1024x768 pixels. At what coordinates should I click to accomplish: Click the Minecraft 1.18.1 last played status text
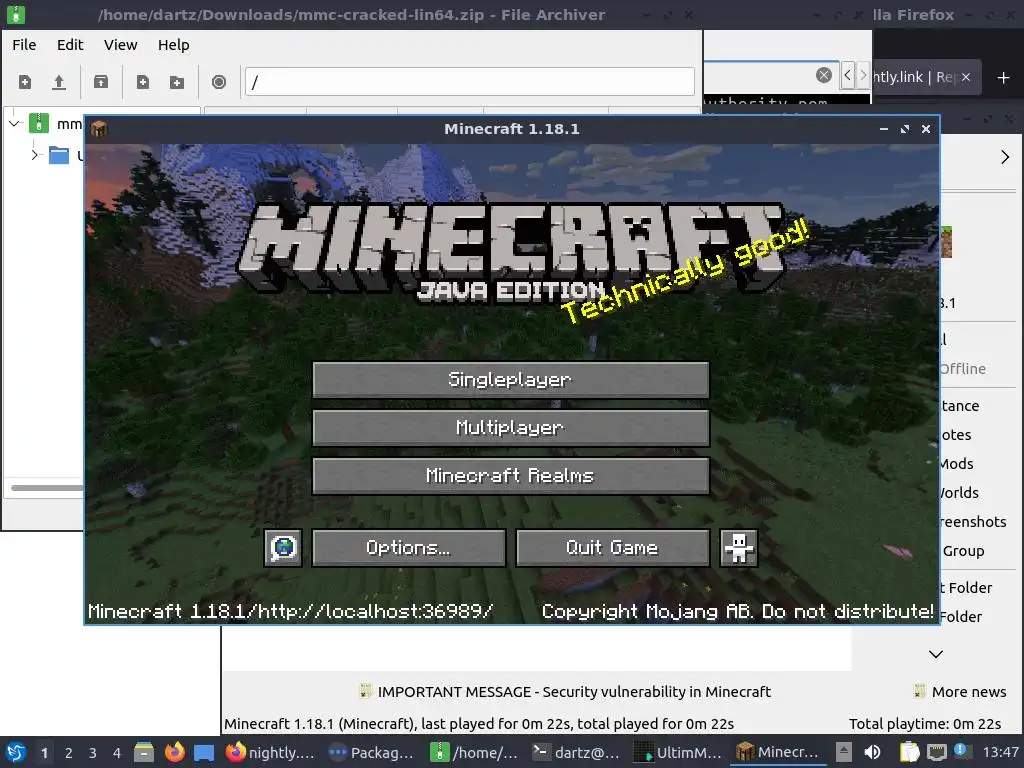tap(479, 724)
